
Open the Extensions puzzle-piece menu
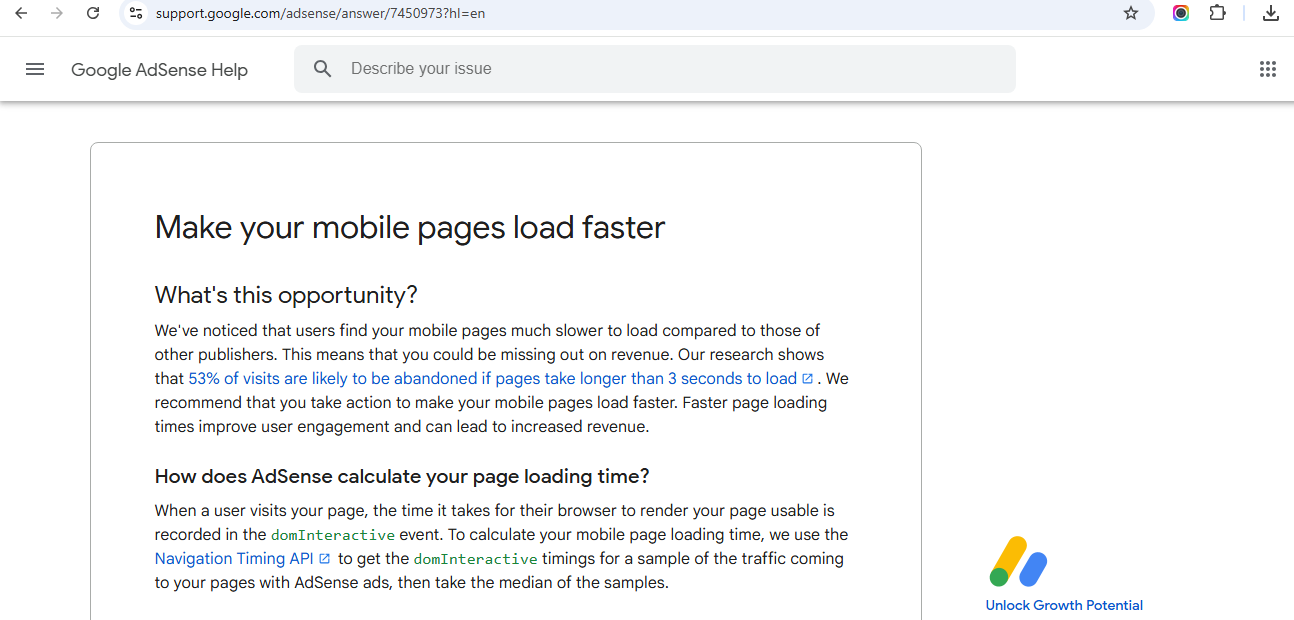point(1217,13)
